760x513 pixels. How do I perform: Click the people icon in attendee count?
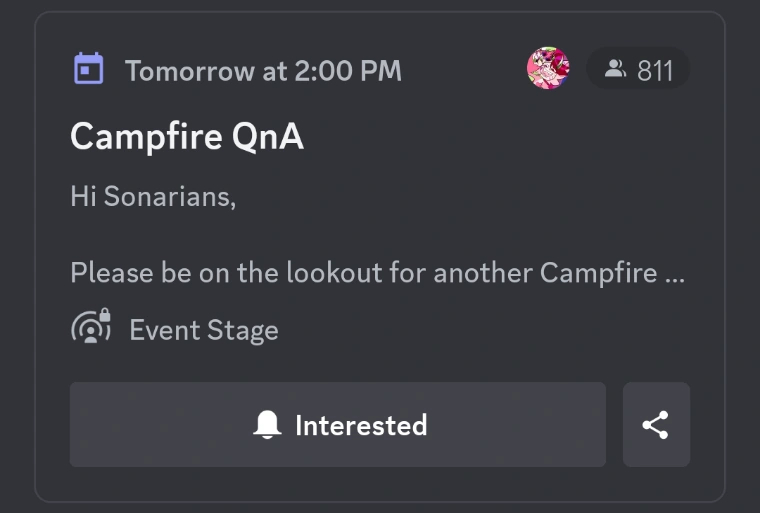pos(616,70)
